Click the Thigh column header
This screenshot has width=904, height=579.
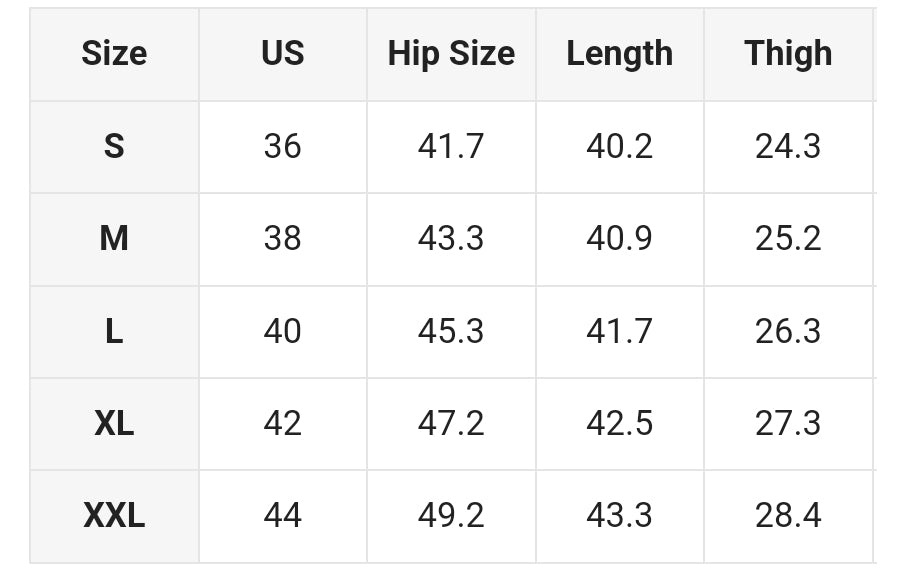pos(788,54)
